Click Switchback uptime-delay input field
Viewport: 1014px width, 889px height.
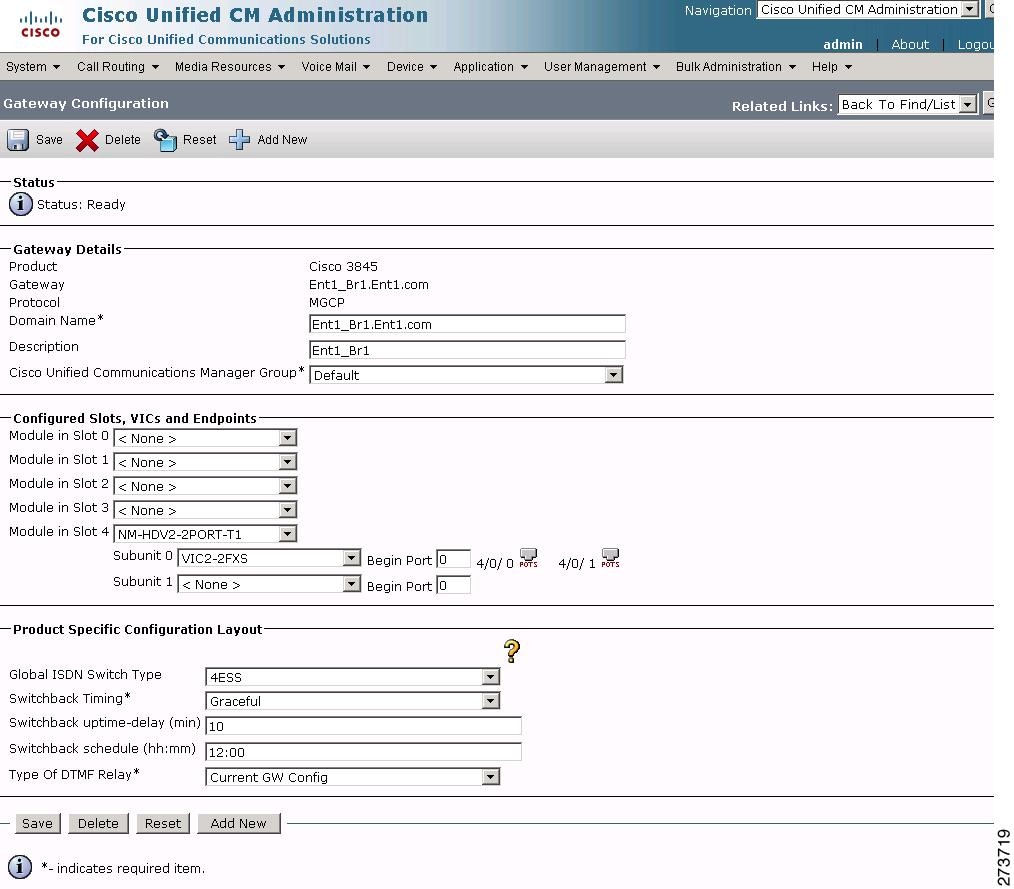click(363, 726)
